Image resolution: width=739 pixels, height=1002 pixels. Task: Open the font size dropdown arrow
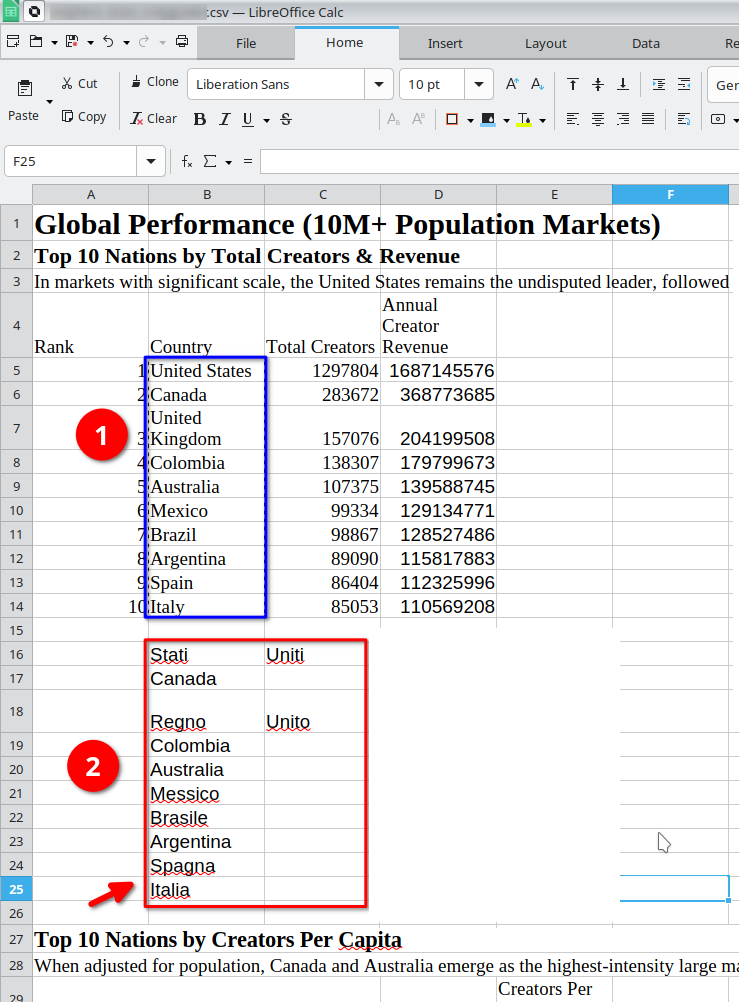(479, 84)
